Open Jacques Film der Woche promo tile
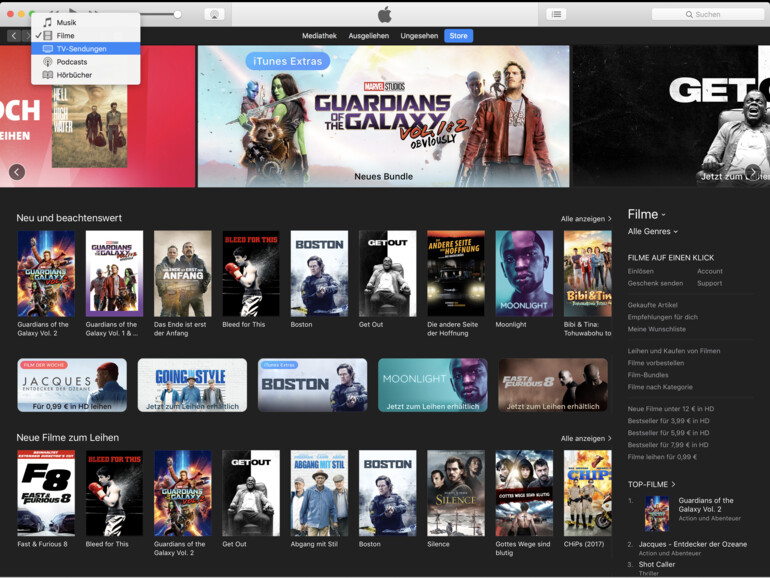The width and height of the screenshot is (770, 578). (x=72, y=385)
